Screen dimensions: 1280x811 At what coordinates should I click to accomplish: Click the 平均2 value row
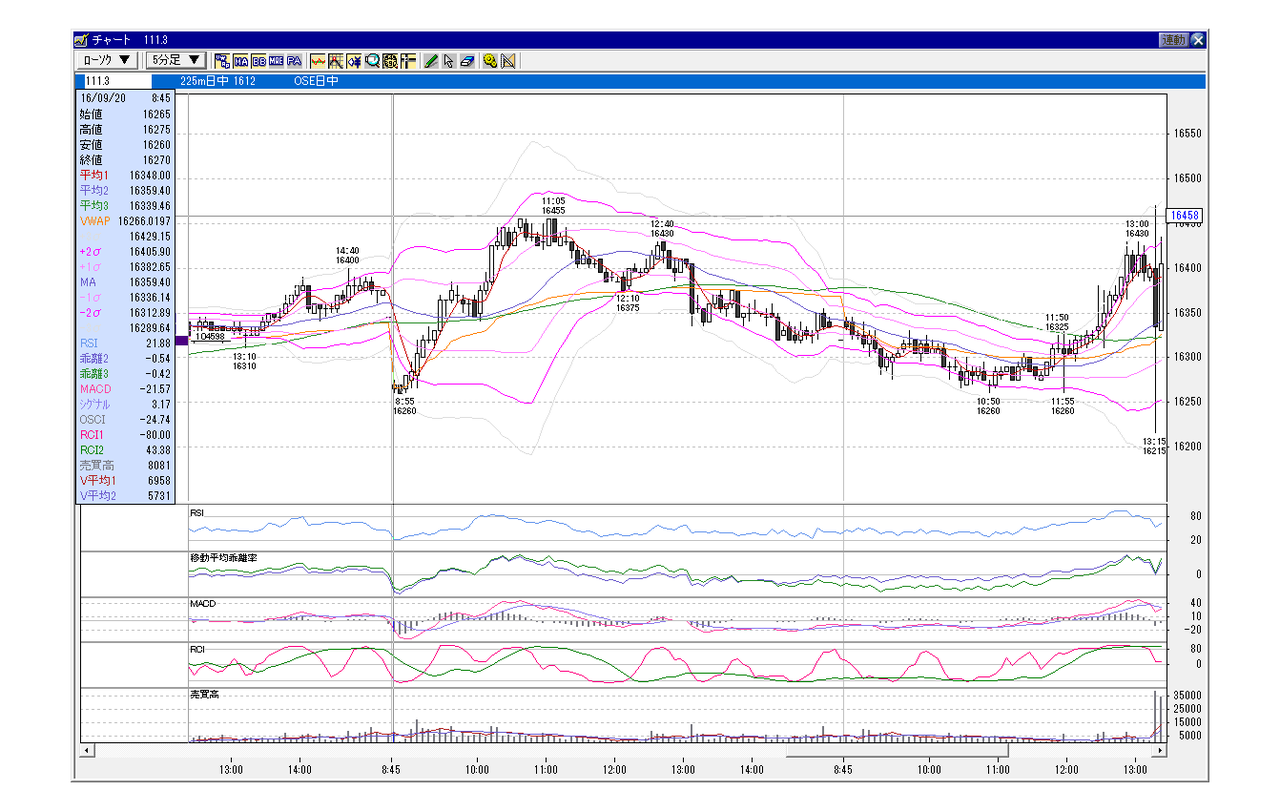(125, 190)
